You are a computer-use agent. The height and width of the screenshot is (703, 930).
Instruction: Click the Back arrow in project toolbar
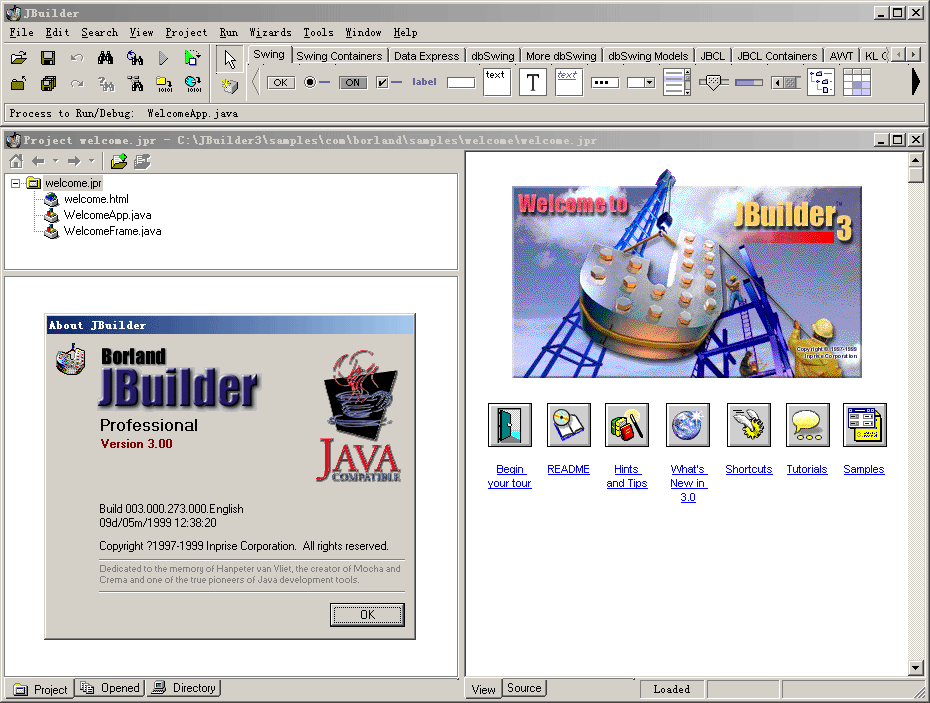tap(39, 161)
